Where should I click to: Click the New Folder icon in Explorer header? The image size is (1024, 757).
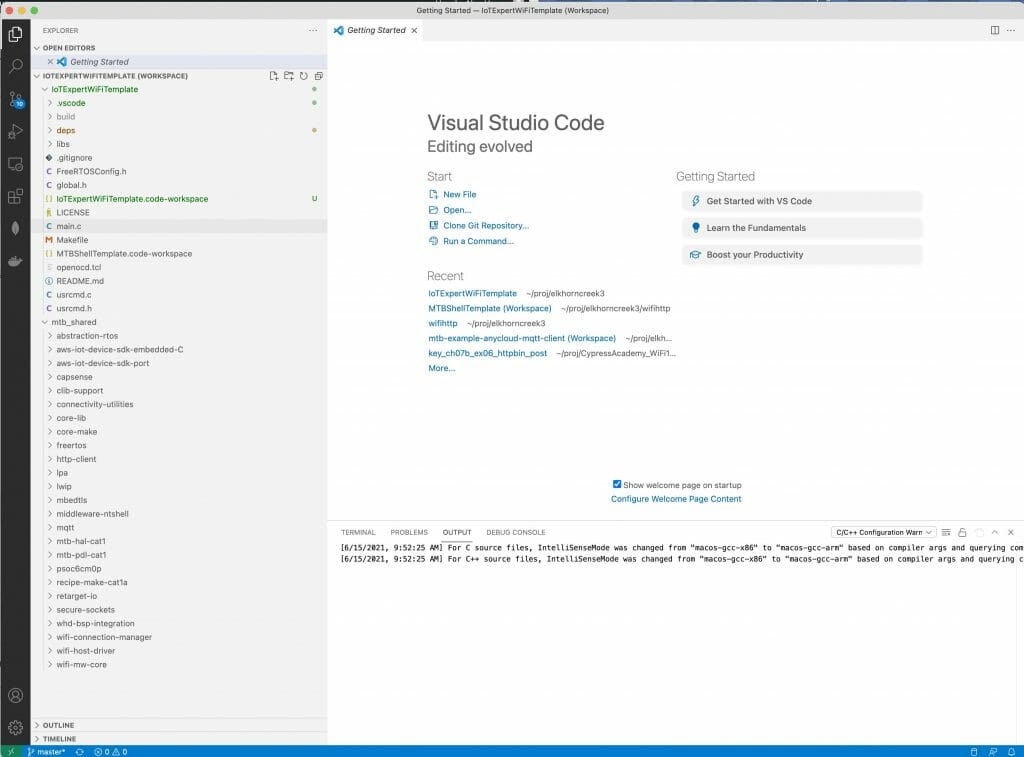coord(289,76)
